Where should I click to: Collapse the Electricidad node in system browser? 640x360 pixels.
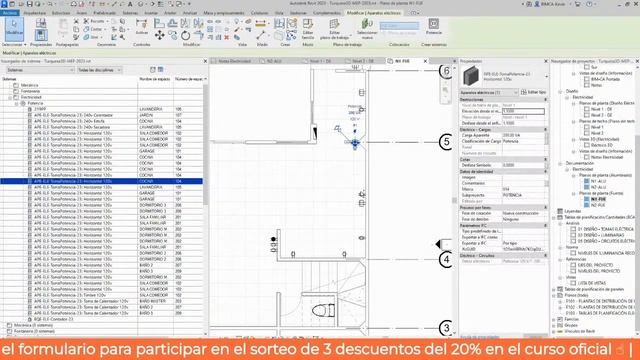pyautogui.click(x=10, y=98)
